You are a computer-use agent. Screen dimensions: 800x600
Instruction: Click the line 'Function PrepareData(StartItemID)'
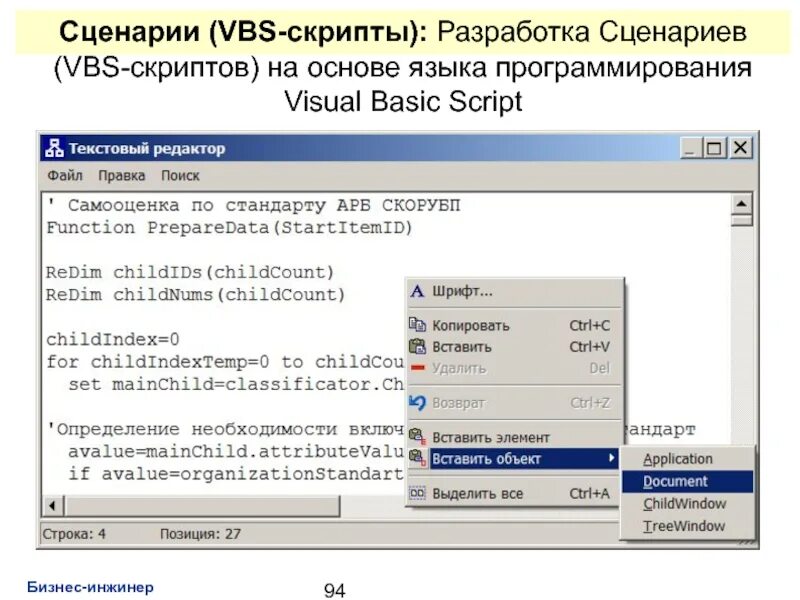[x=229, y=228]
